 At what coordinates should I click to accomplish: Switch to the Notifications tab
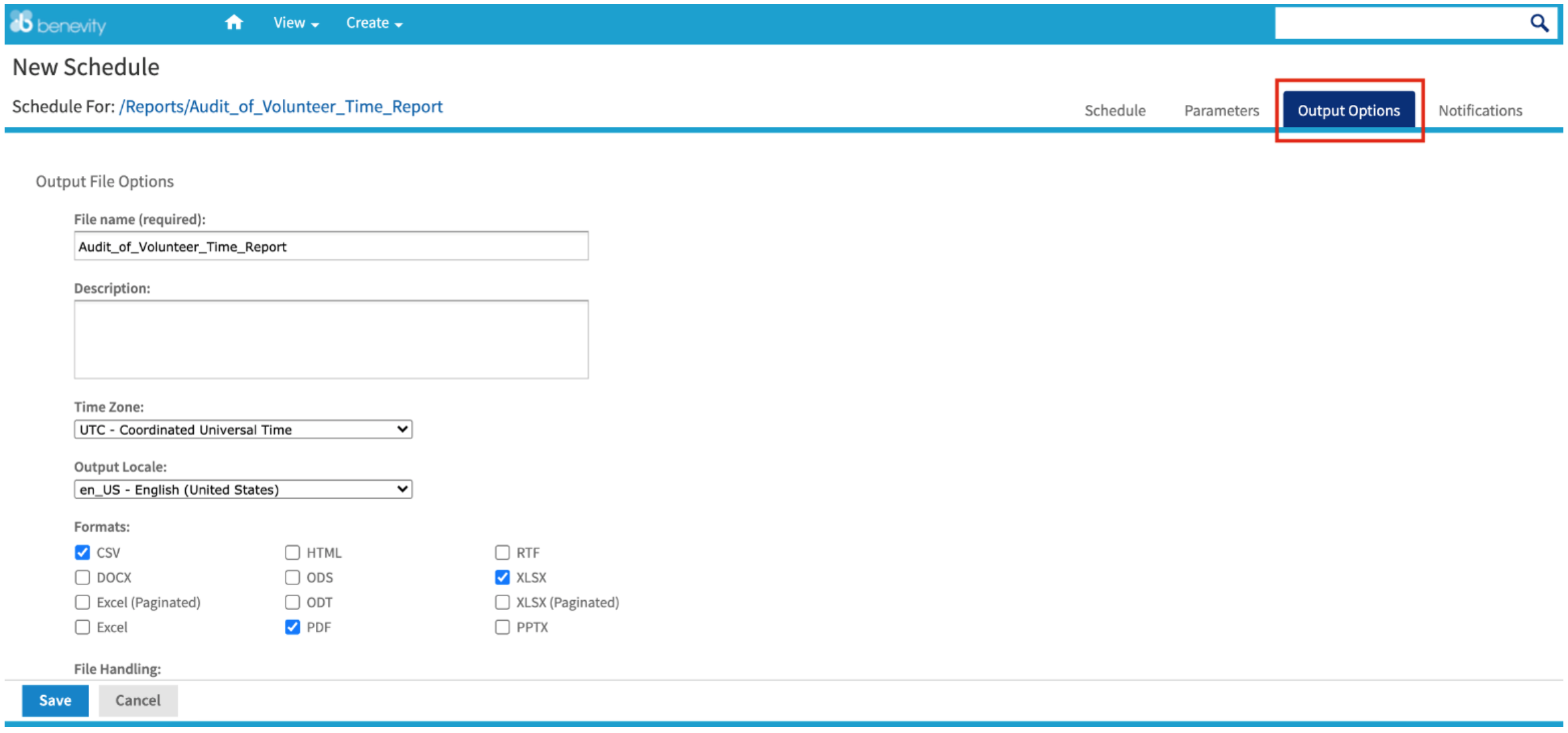pyautogui.click(x=1480, y=110)
